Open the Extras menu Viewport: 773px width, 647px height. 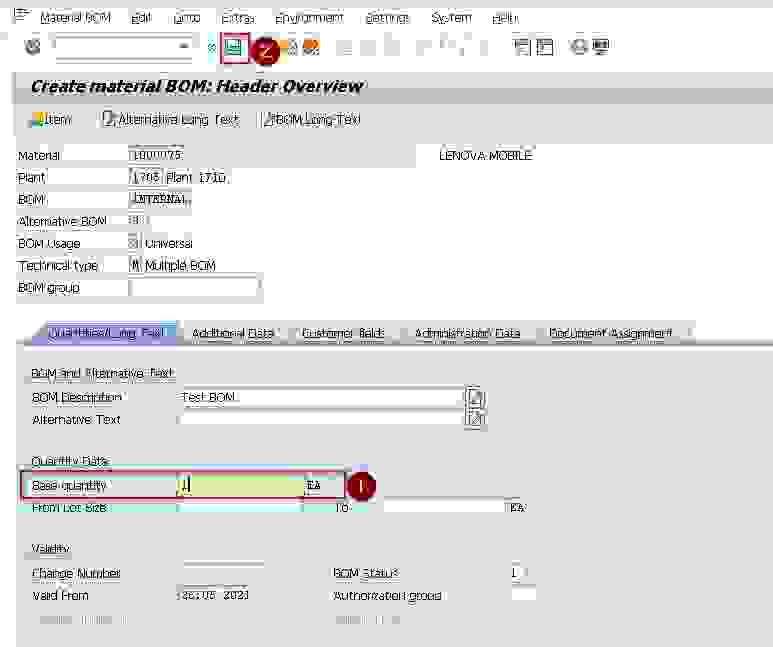pyautogui.click(x=238, y=18)
